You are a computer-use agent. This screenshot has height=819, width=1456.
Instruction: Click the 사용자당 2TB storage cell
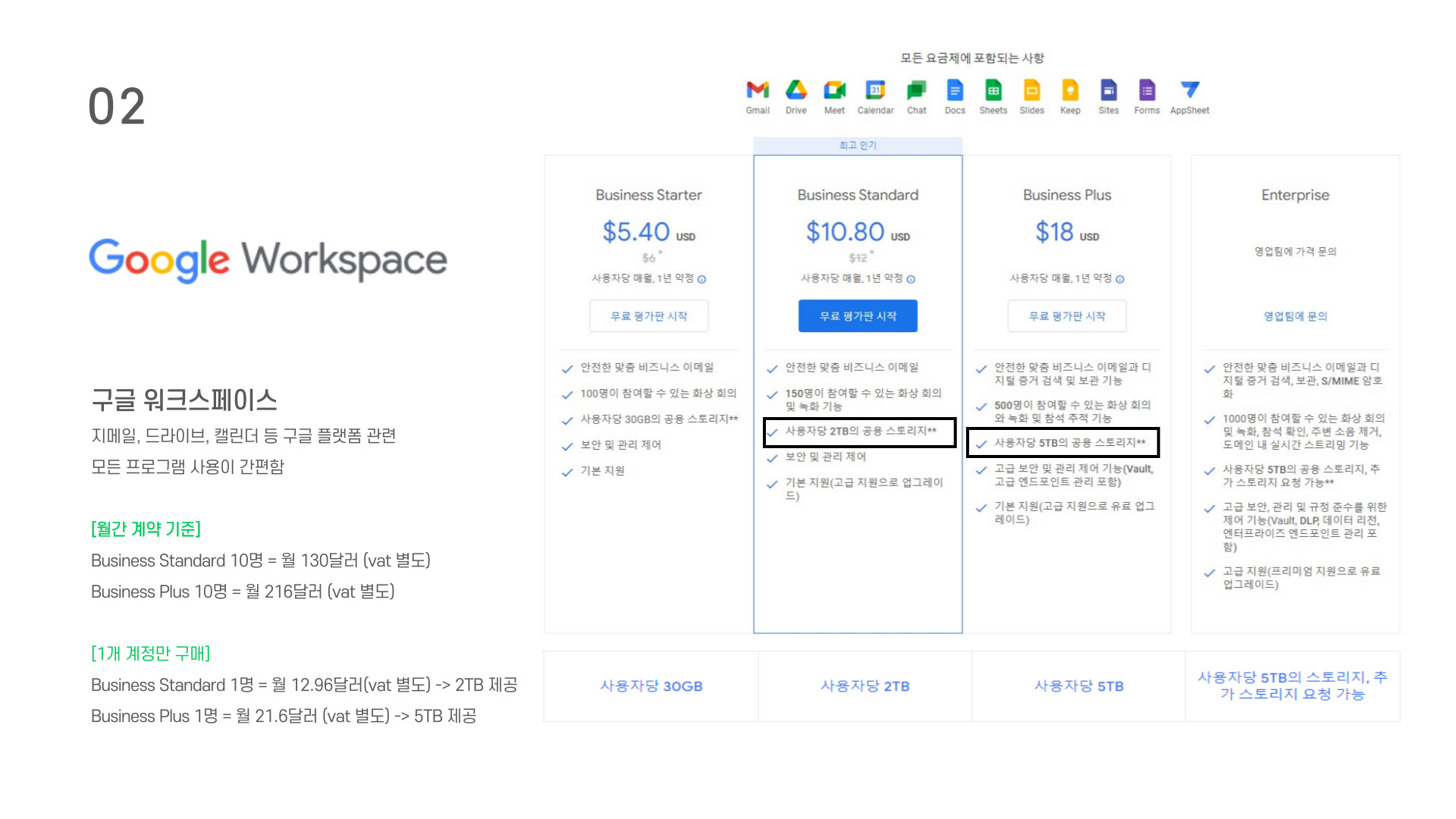(865, 686)
